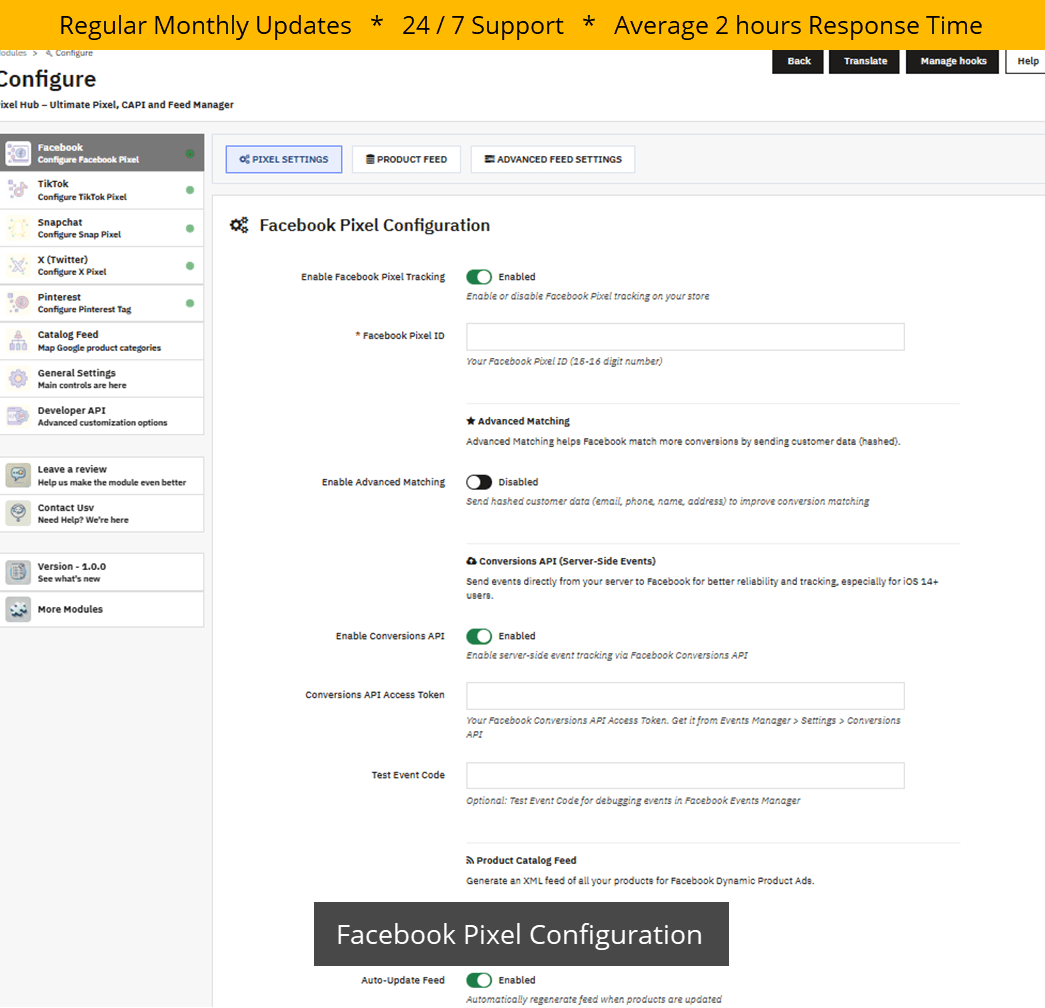Click the X (Twitter) sidebar icon
1045x1008 pixels.
pyautogui.click(x=19, y=265)
